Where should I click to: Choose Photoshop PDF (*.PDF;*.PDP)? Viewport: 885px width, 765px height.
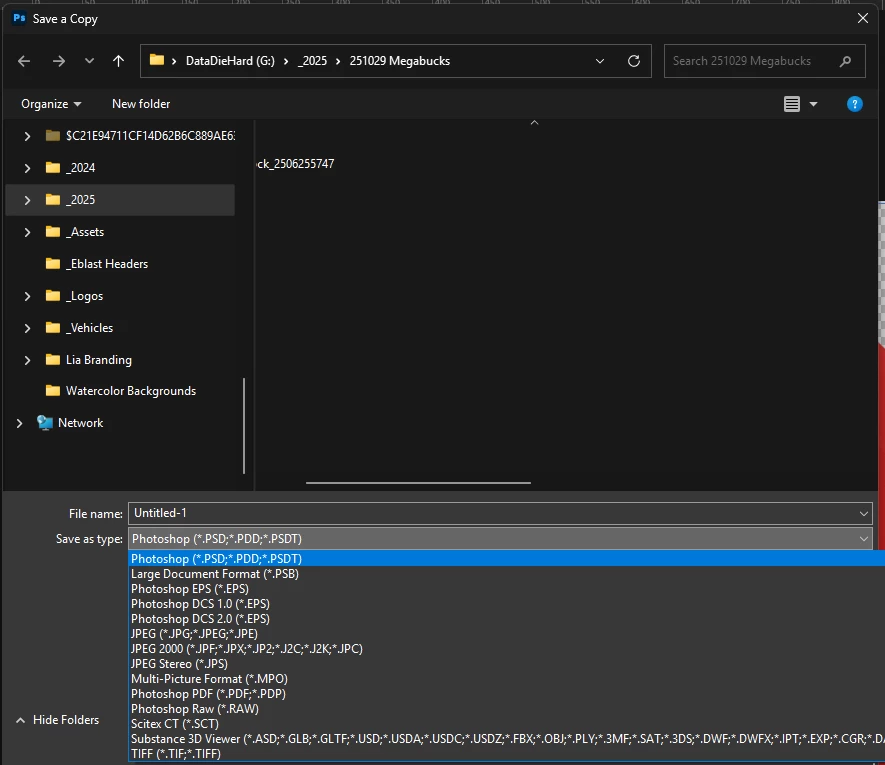tap(506, 694)
